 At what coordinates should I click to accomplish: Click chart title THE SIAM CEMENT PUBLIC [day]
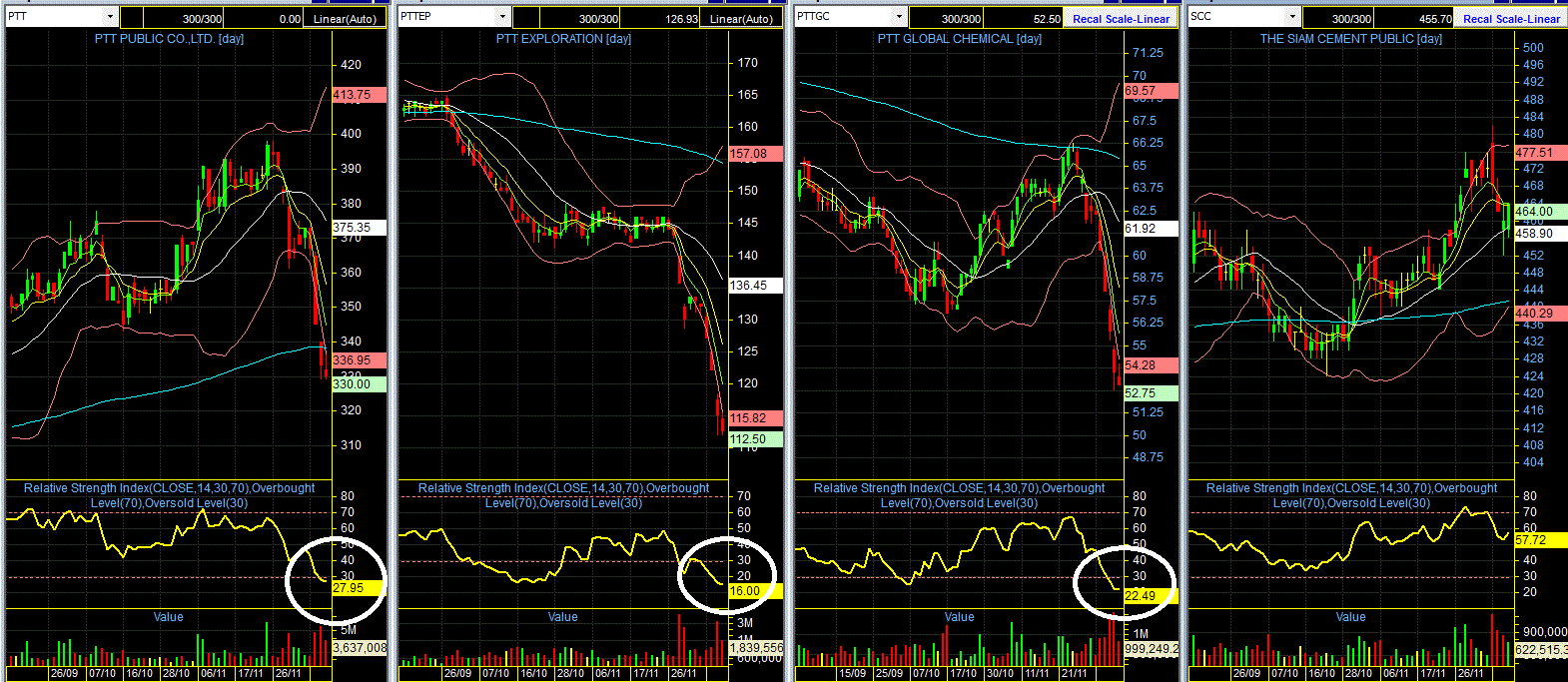pos(1351,39)
